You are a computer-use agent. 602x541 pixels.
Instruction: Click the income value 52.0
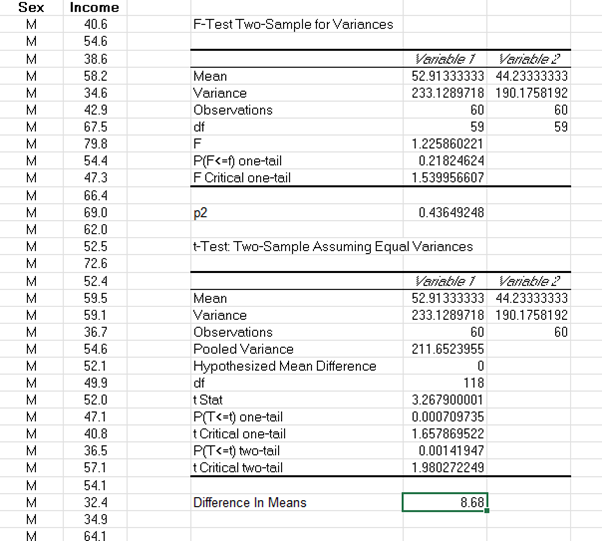click(95, 399)
